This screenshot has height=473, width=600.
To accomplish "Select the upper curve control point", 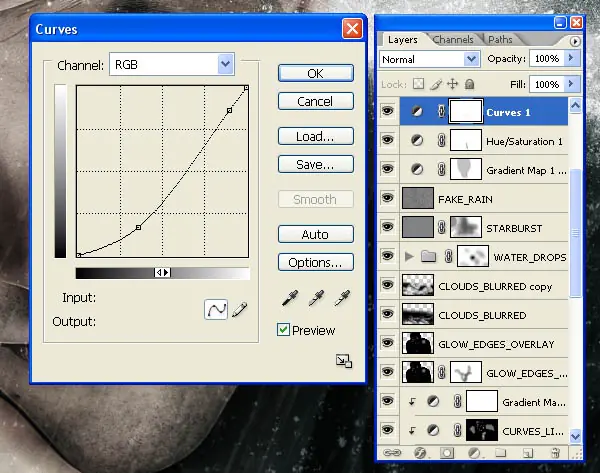I will click(x=229, y=110).
